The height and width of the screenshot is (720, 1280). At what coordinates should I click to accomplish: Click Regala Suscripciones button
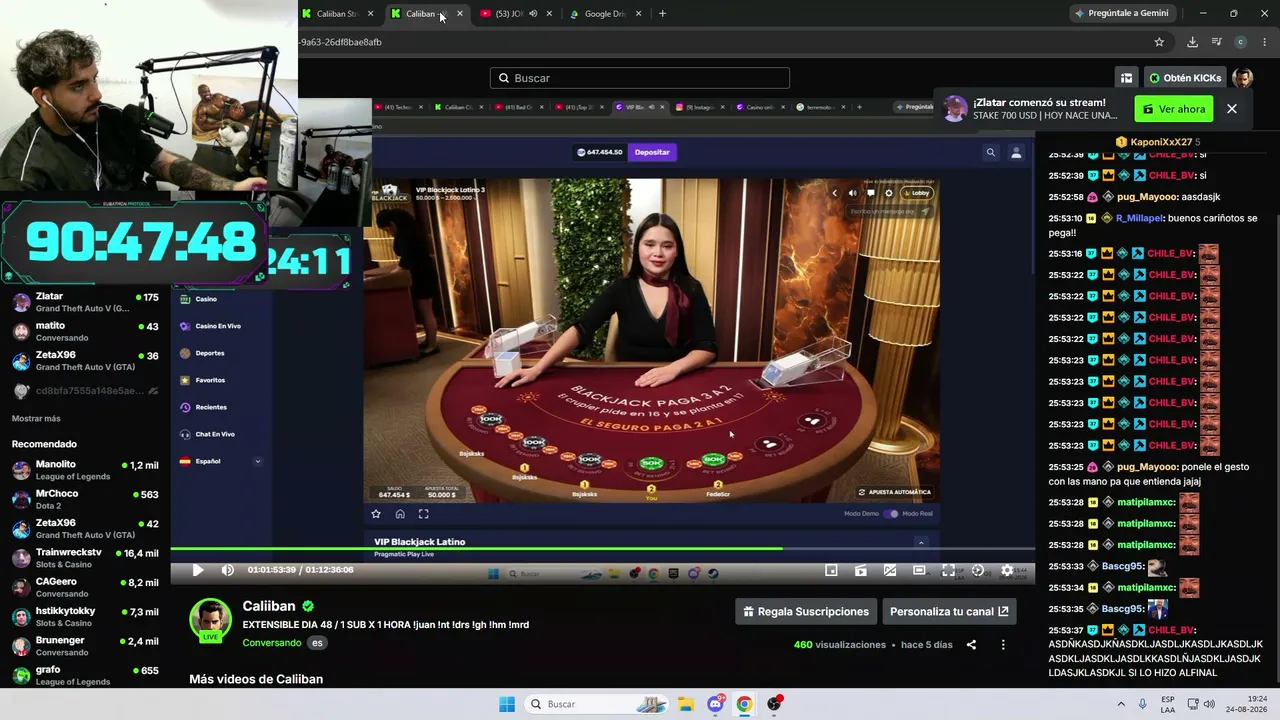pos(805,611)
